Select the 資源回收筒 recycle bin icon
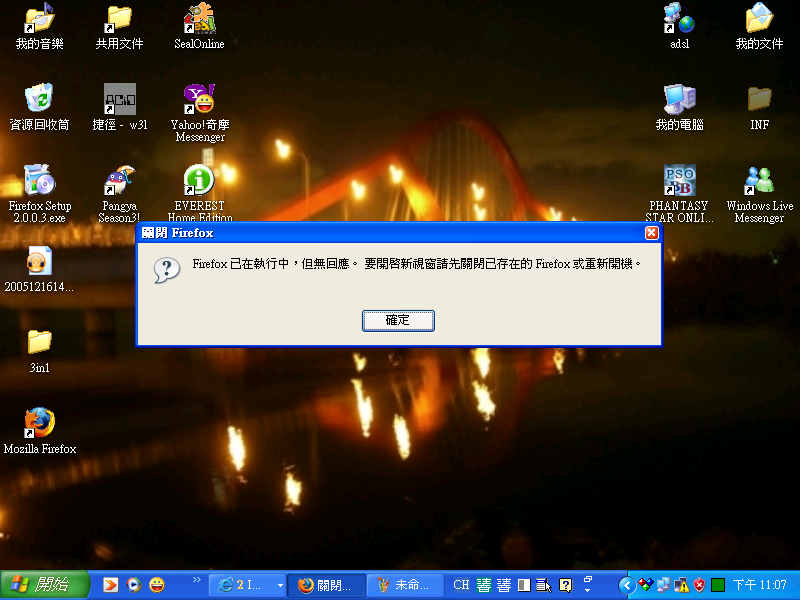800x600 pixels. [39, 100]
